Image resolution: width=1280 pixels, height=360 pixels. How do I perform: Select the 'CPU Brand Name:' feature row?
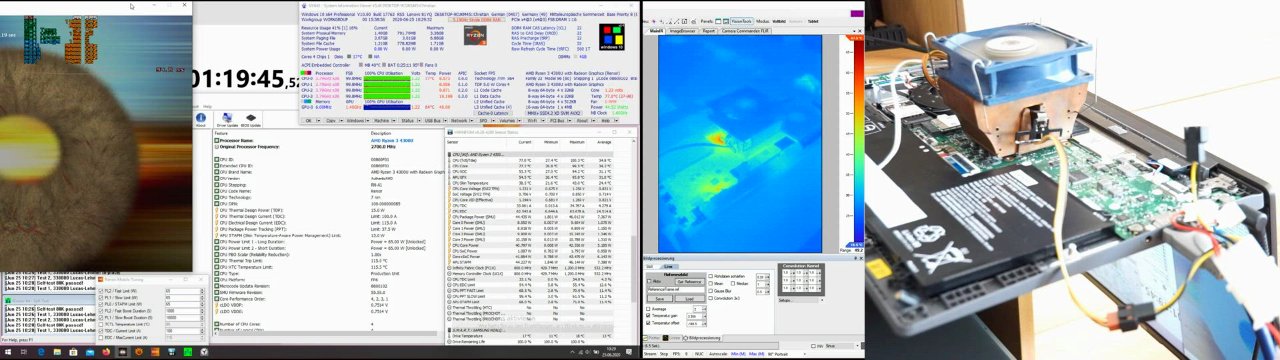tap(327, 172)
